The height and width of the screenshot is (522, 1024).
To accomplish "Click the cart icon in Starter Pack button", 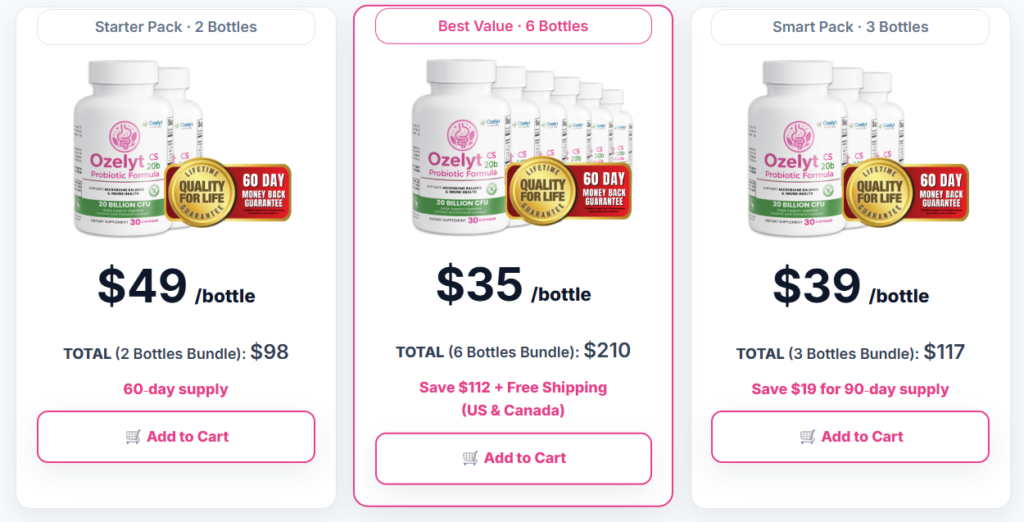I will (x=133, y=437).
